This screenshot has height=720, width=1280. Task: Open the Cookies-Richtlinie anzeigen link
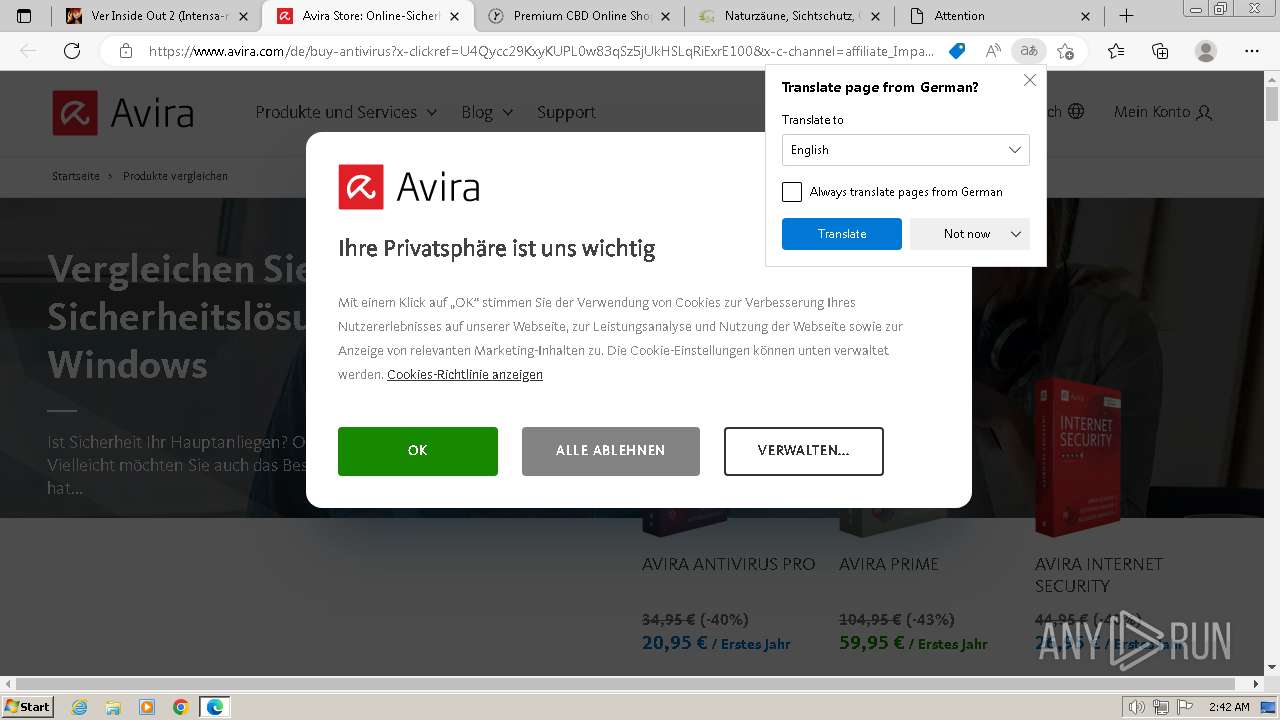[465, 375]
